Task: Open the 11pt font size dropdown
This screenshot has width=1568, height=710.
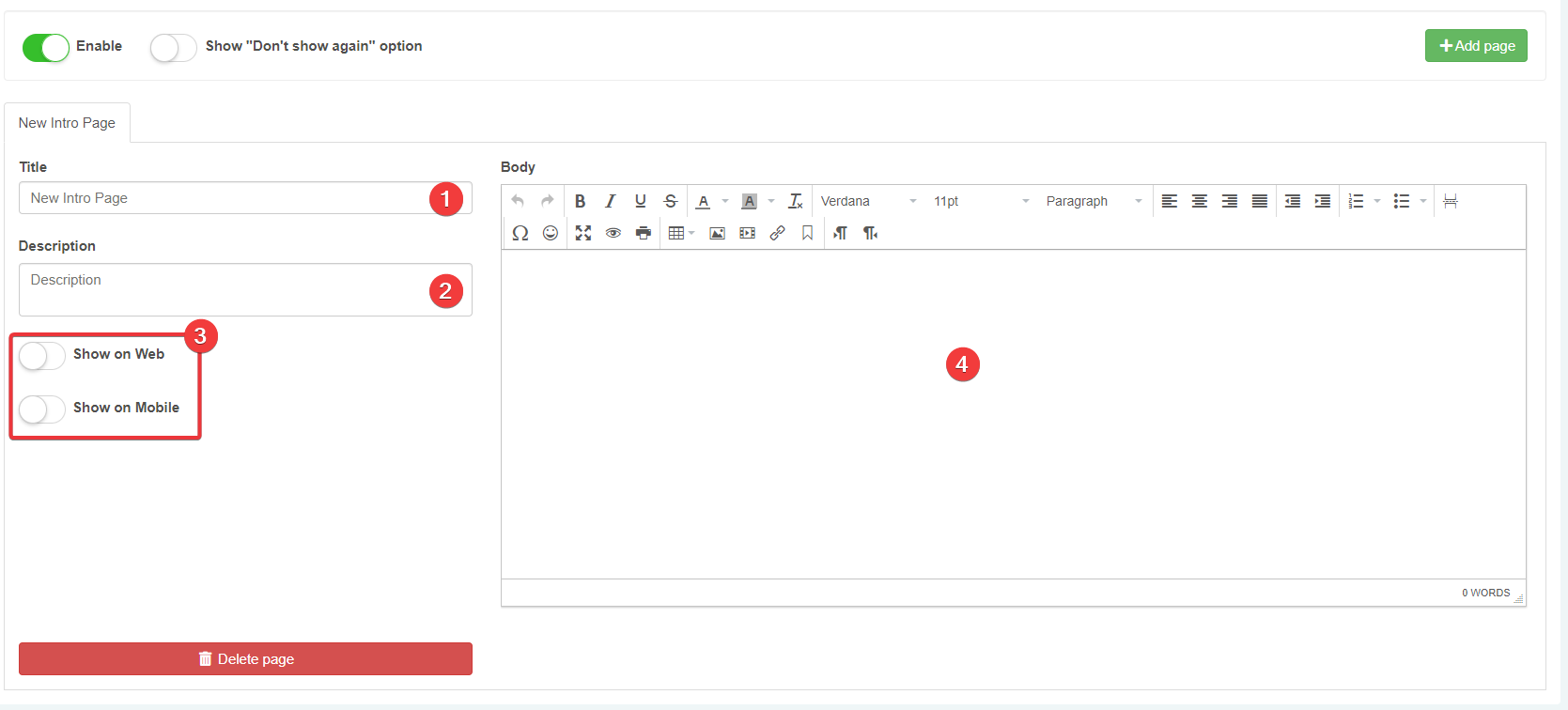Action: coord(980,201)
